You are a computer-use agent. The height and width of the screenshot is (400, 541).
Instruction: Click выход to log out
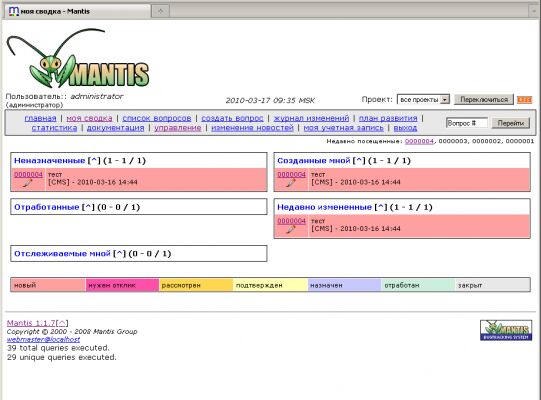(405, 128)
